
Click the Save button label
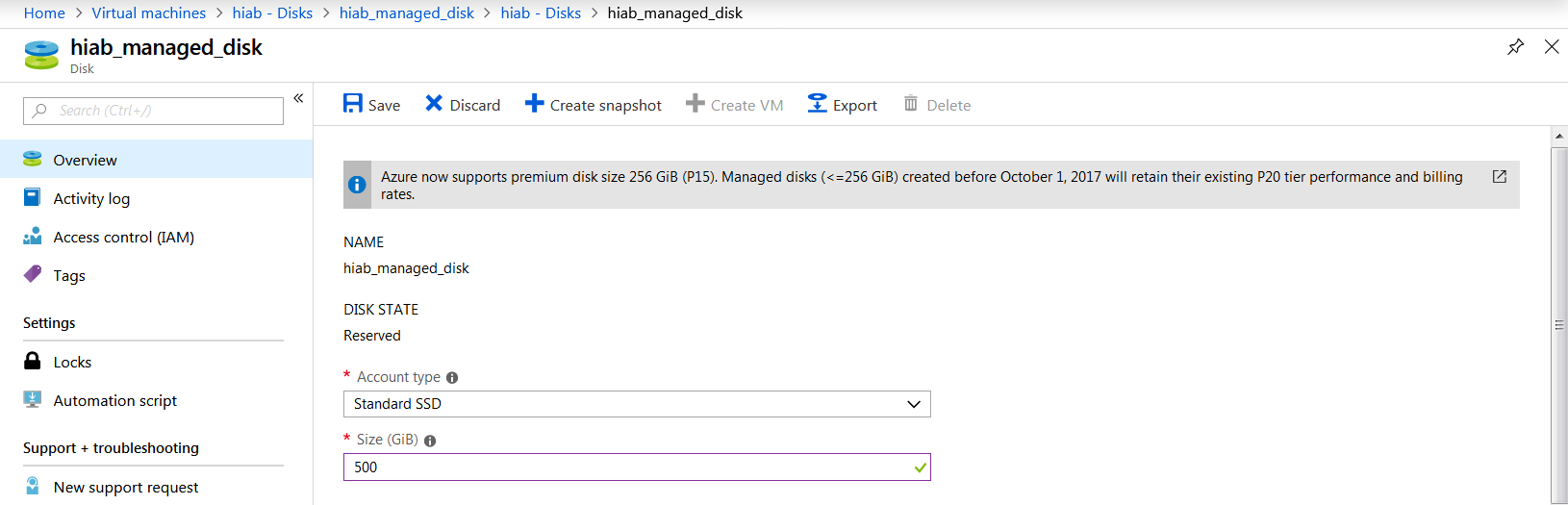(x=384, y=106)
